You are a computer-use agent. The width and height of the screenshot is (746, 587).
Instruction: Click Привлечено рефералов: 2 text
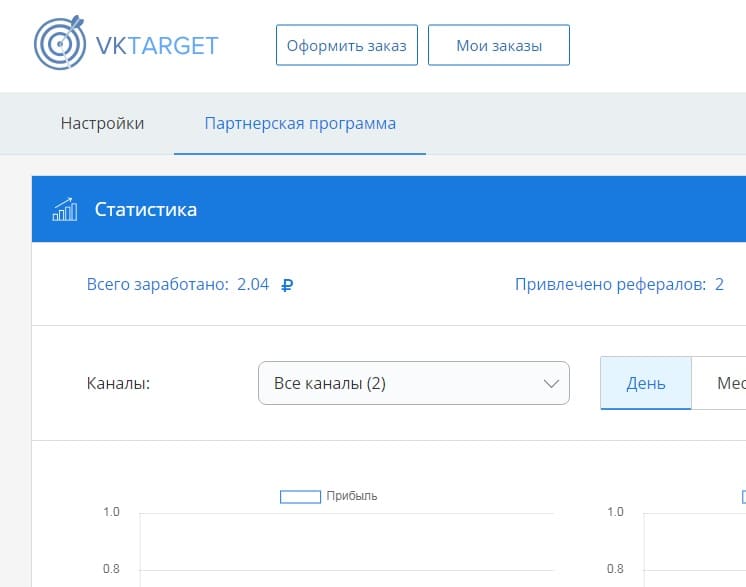tap(619, 284)
